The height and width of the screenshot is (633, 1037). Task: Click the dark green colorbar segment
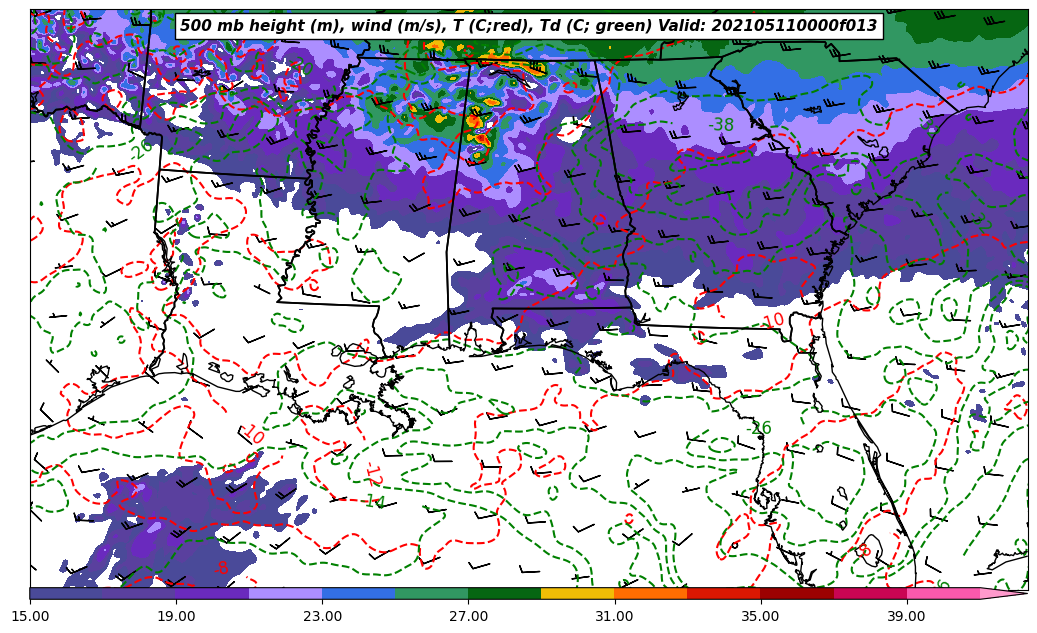pos(504,593)
